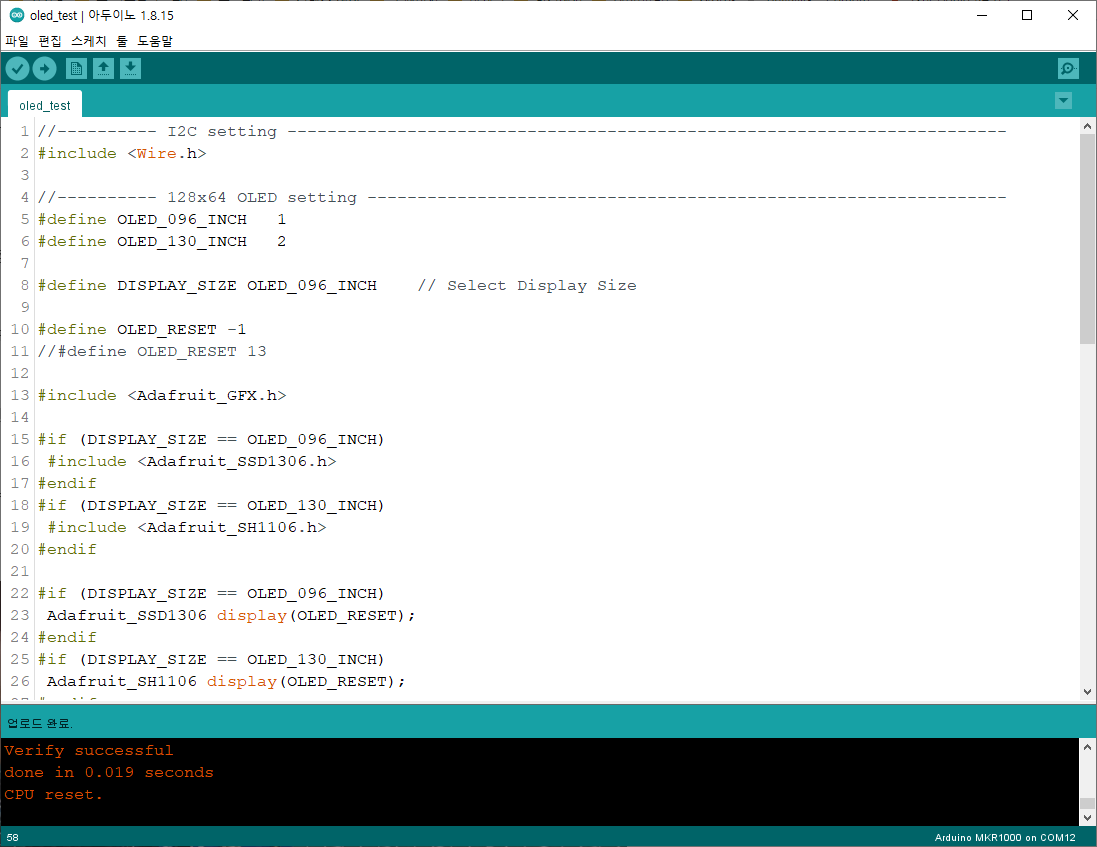This screenshot has width=1097, height=847.
Task: Click '#define OLED_130_INCH 2' line
Action: click(x=162, y=241)
